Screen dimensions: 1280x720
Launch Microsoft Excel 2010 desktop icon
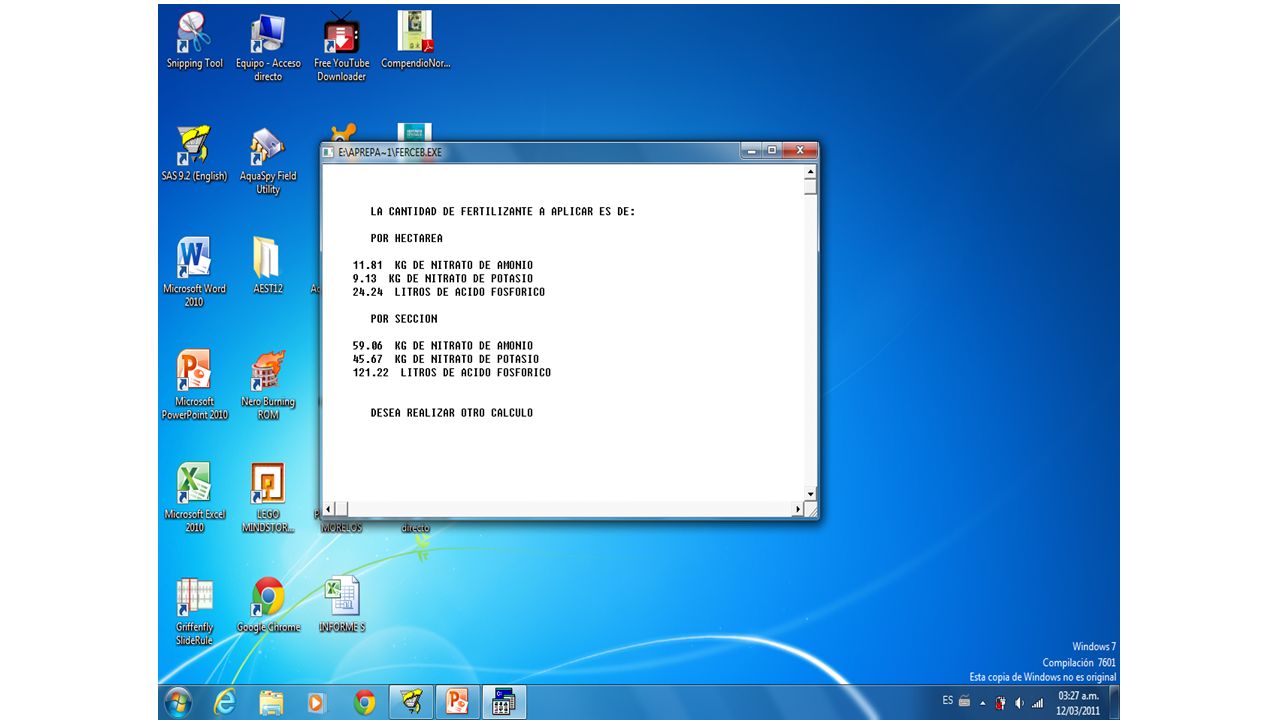pos(194,498)
